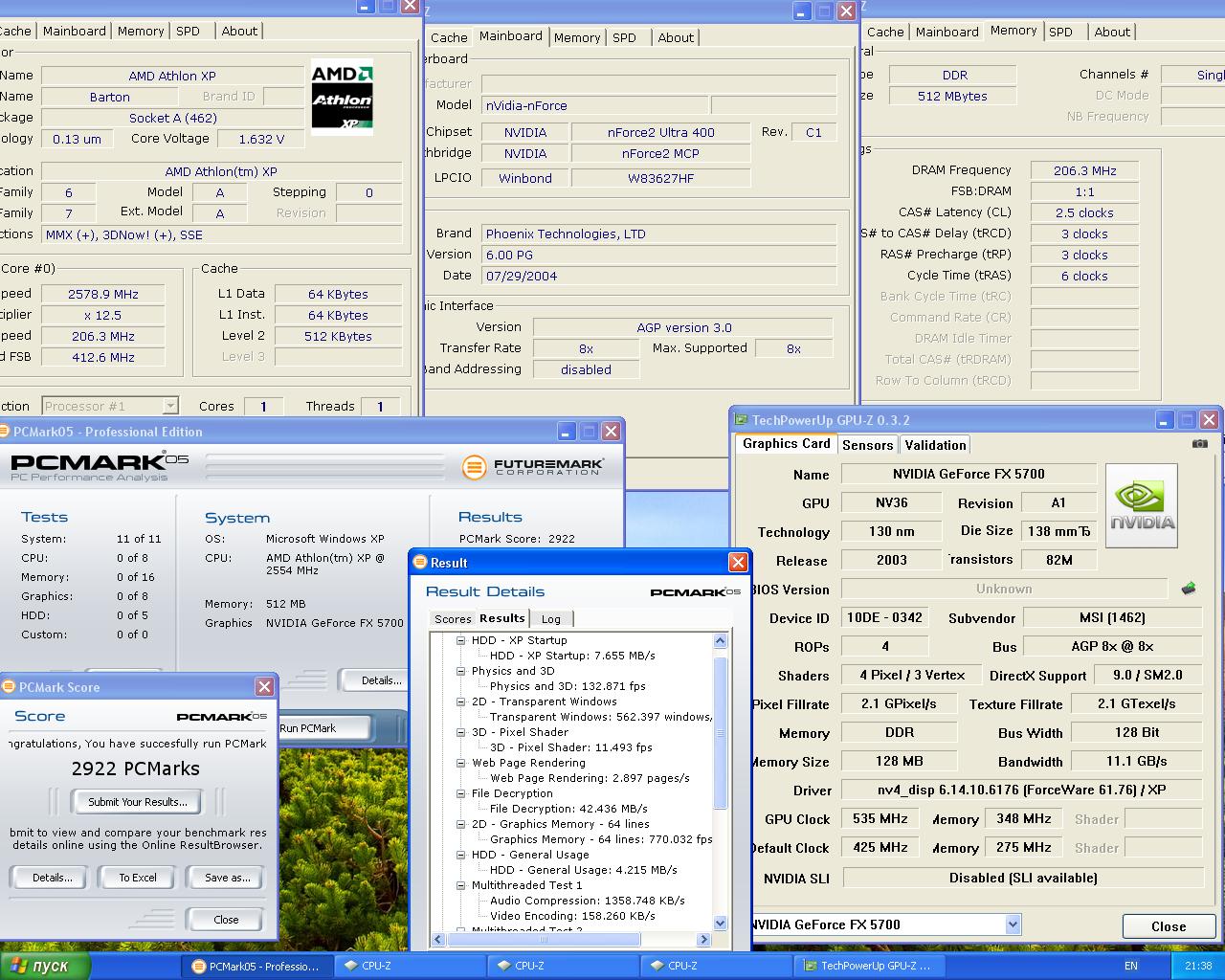
Task: Open the About tab in the nForce2 CPU-Z window
Action: (x=676, y=37)
